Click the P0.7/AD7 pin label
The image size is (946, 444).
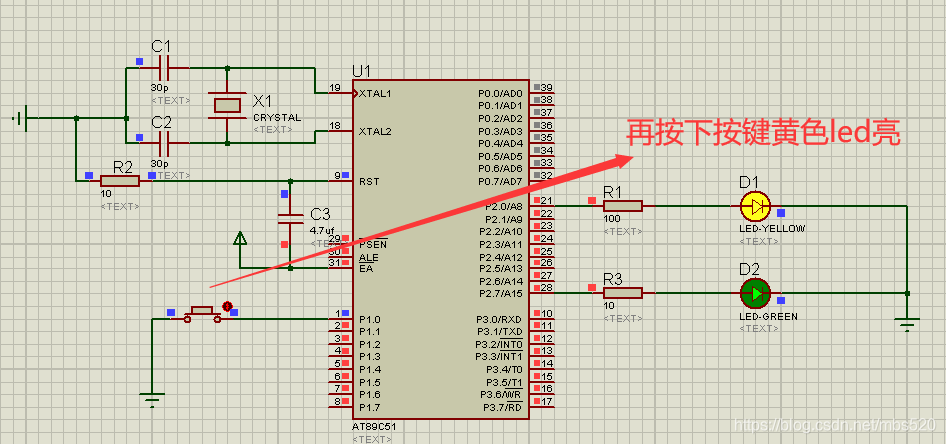tap(500, 181)
